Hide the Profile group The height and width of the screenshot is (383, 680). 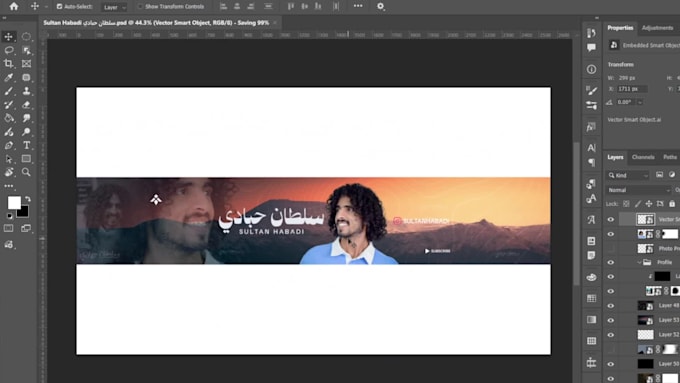[611, 262]
